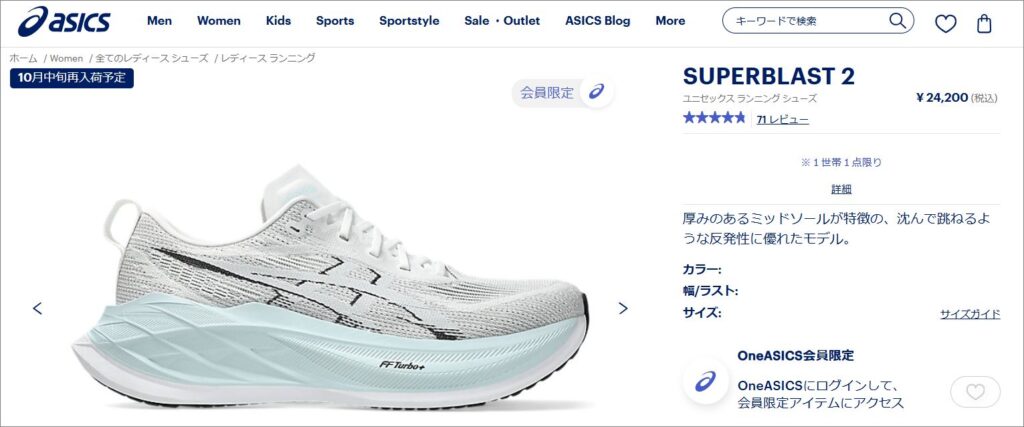1024x427 pixels.
Task: Open the shopping bag icon
Action: 984,24
